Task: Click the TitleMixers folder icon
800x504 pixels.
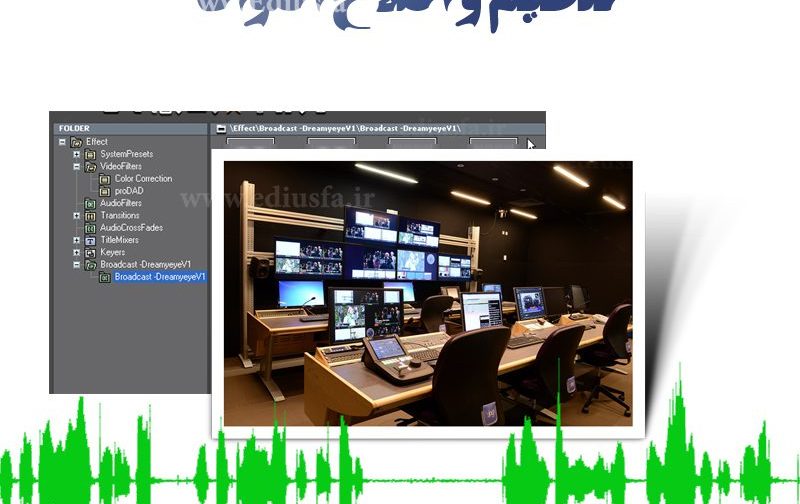Action: pos(90,240)
